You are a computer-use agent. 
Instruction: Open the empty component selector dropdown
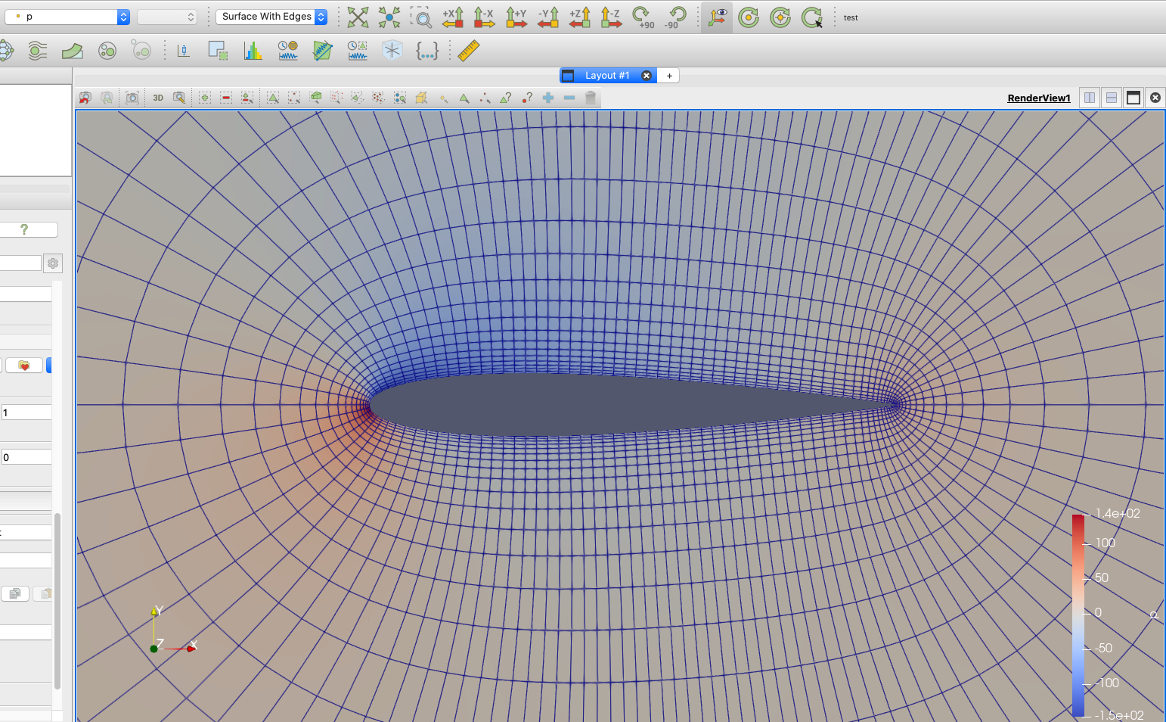[x=167, y=16]
